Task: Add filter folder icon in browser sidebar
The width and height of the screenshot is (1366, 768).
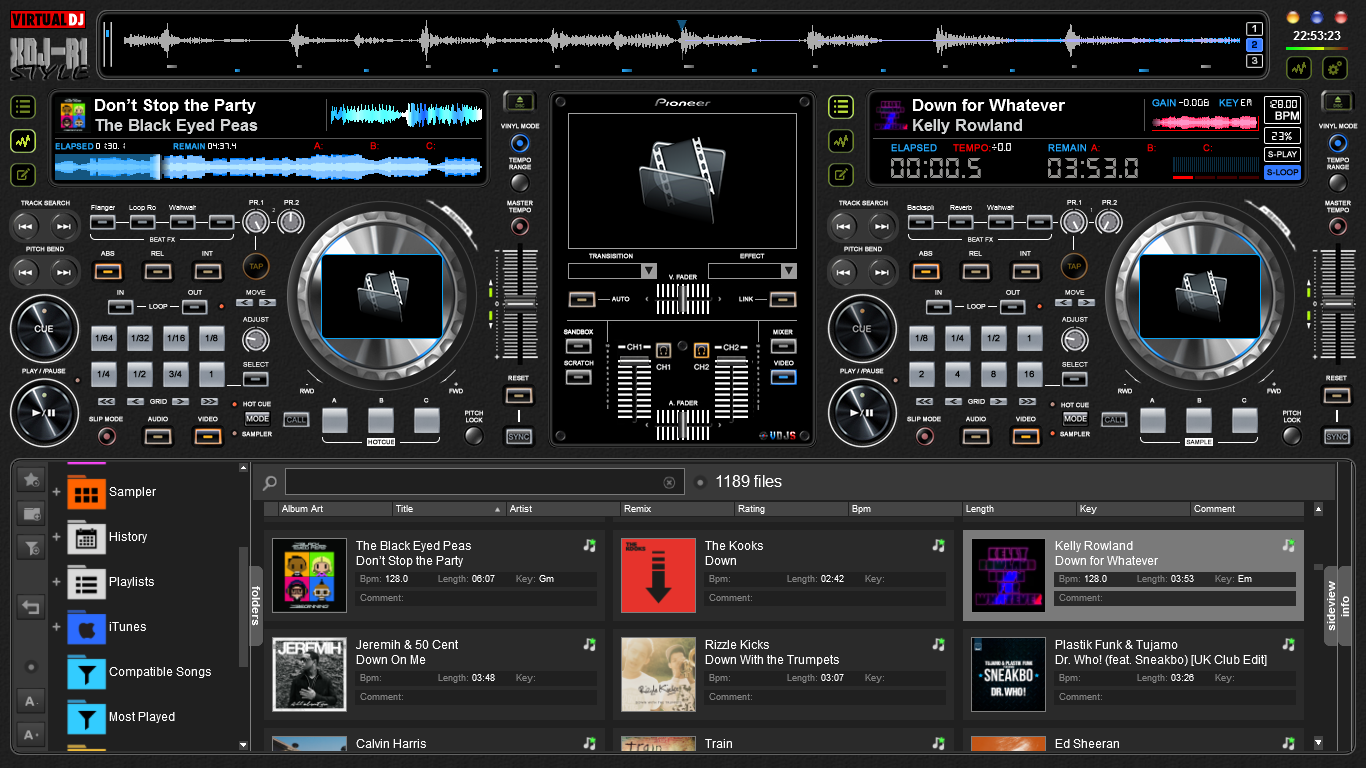Action: tap(31, 547)
